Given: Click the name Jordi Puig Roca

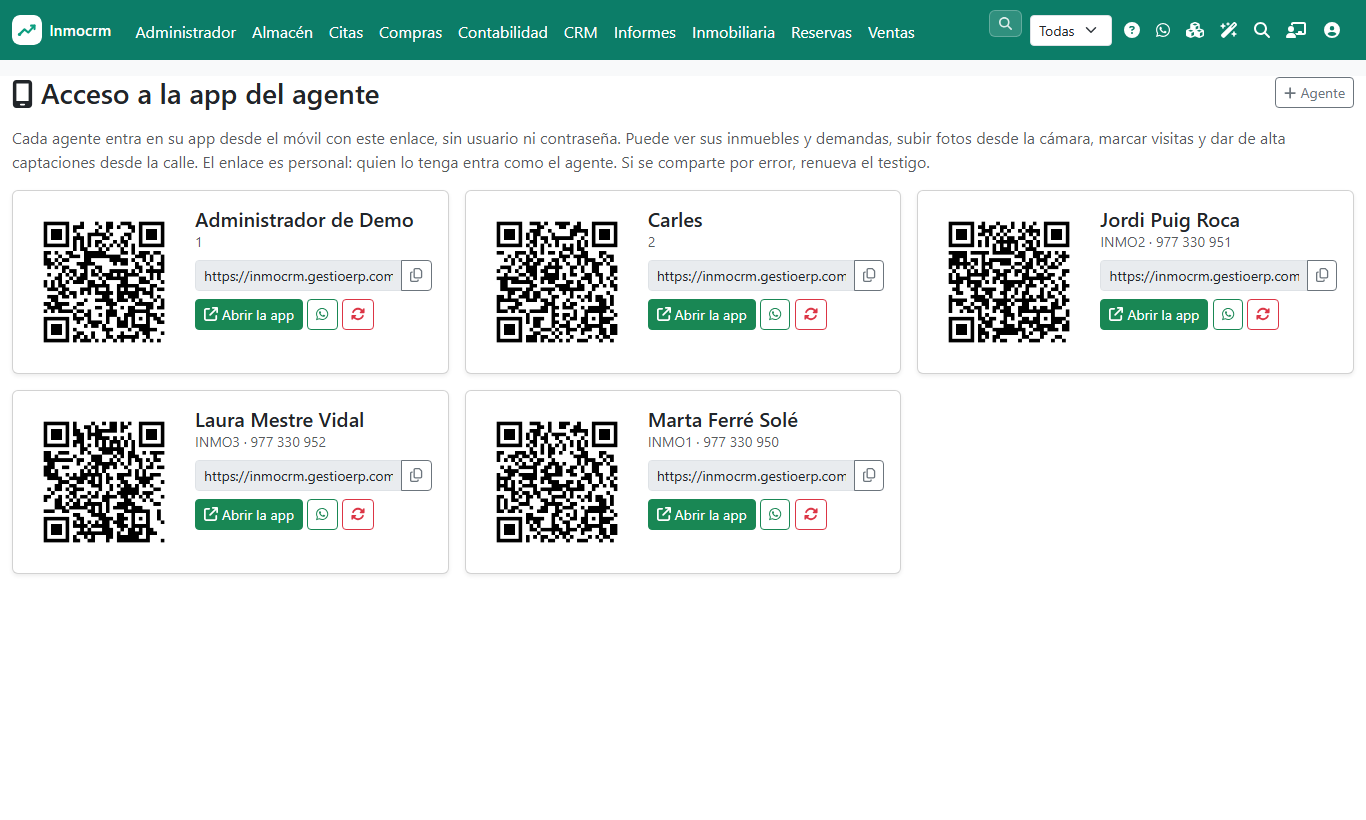Looking at the screenshot, I should pos(1170,220).
